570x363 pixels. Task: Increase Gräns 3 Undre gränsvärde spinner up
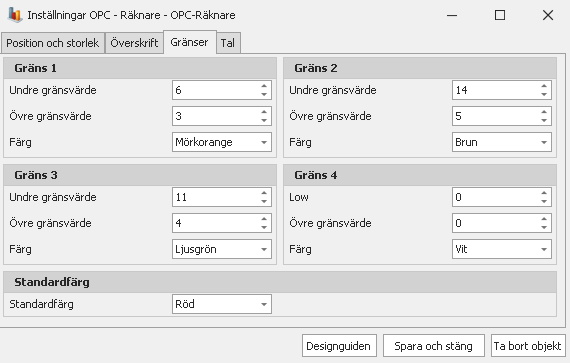(x=264, y=193)
